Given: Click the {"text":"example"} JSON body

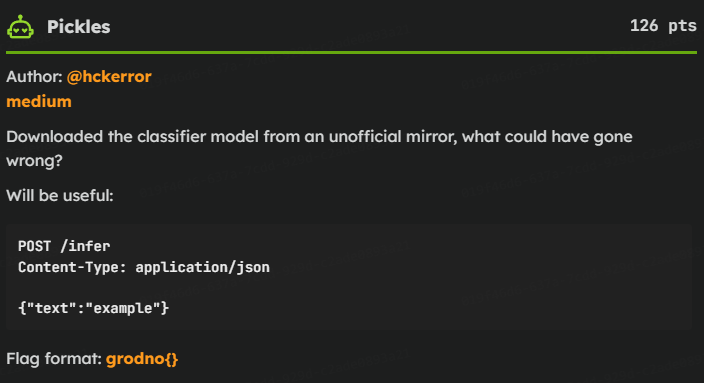Looking at the screenshot, I should coord(93,308).
